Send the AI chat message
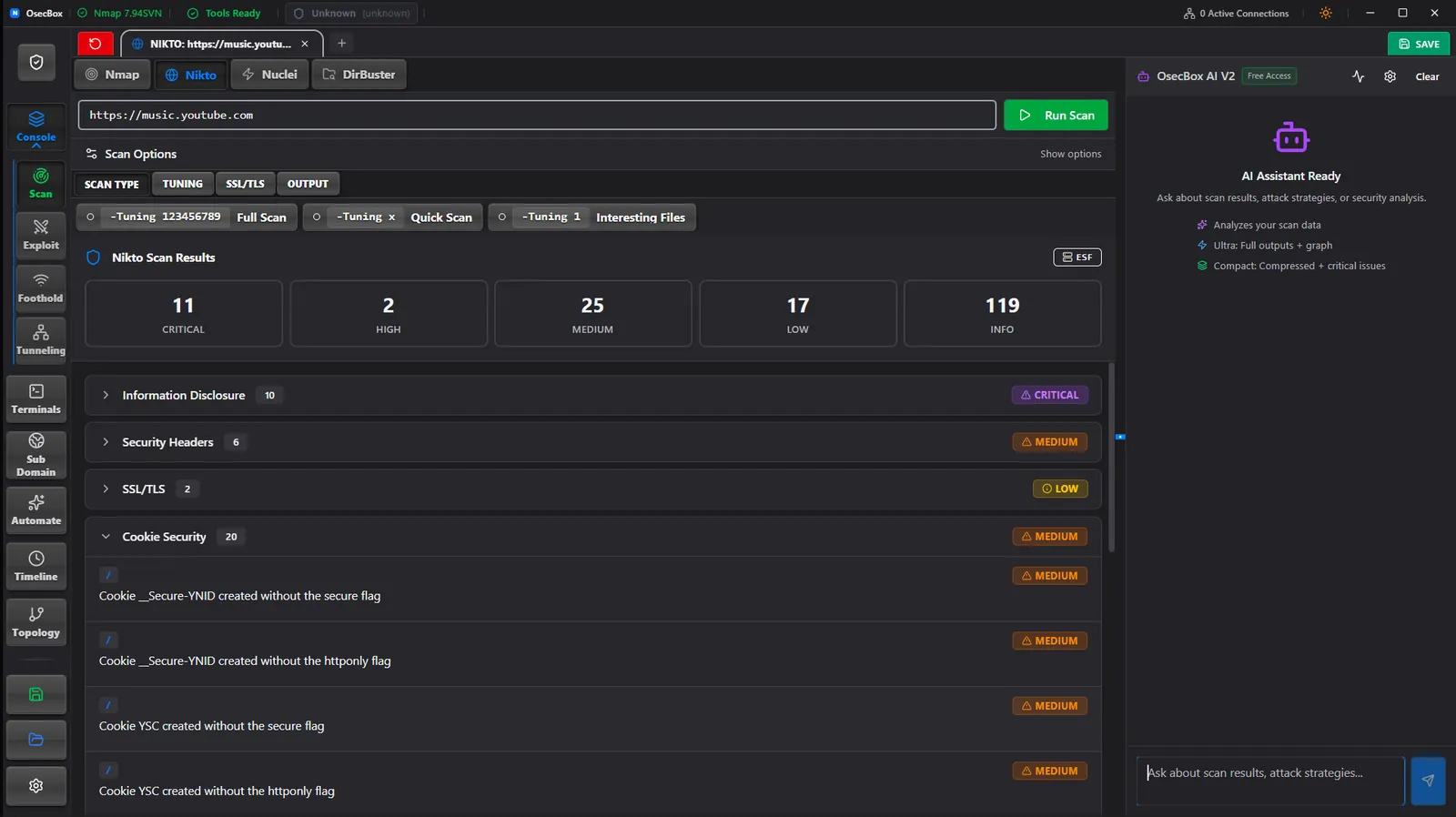 click(1428, 781)
